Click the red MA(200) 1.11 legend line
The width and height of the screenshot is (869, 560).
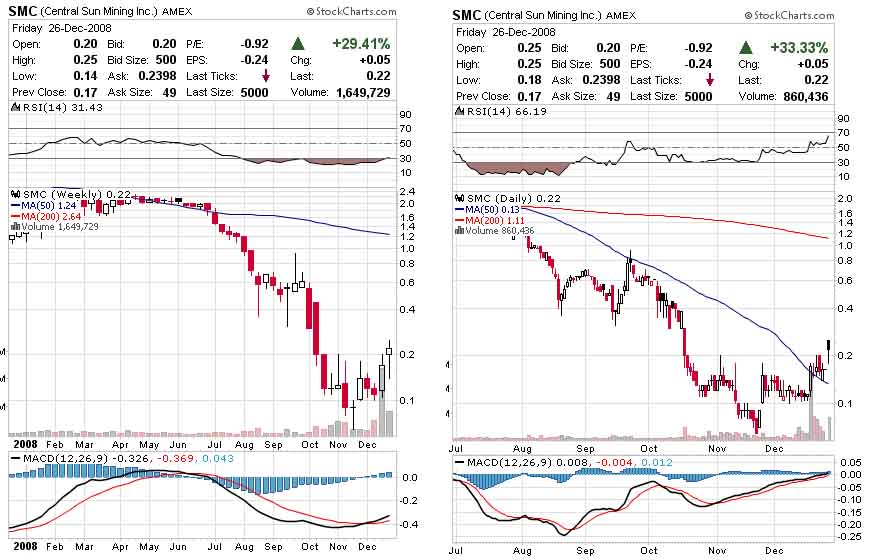[459, 220]
